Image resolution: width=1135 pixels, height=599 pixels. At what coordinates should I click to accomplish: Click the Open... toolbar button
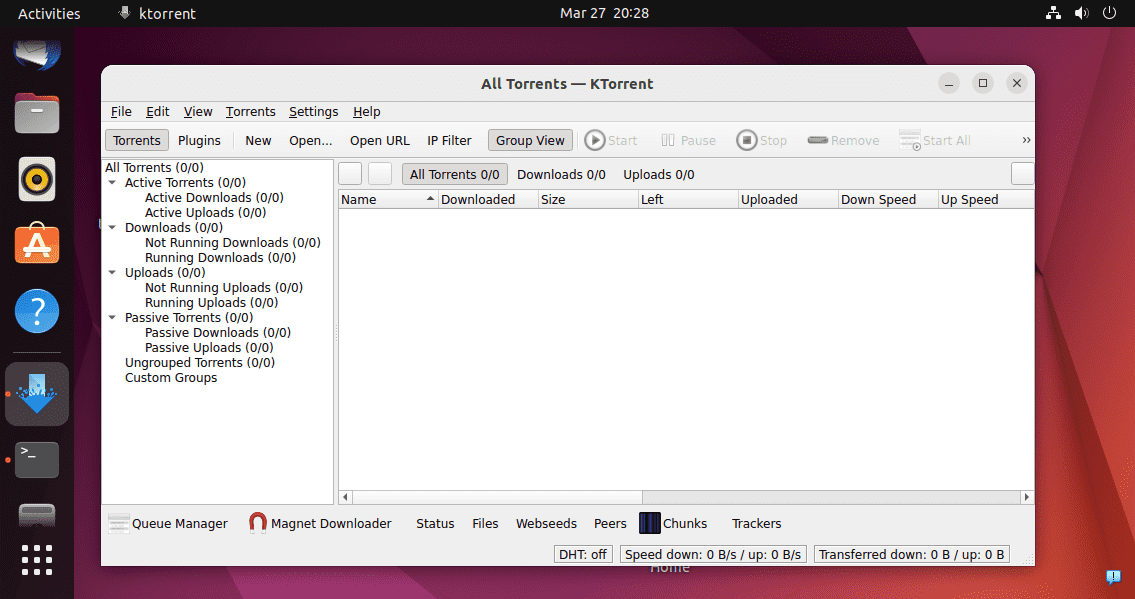click(x=311, y=140)
